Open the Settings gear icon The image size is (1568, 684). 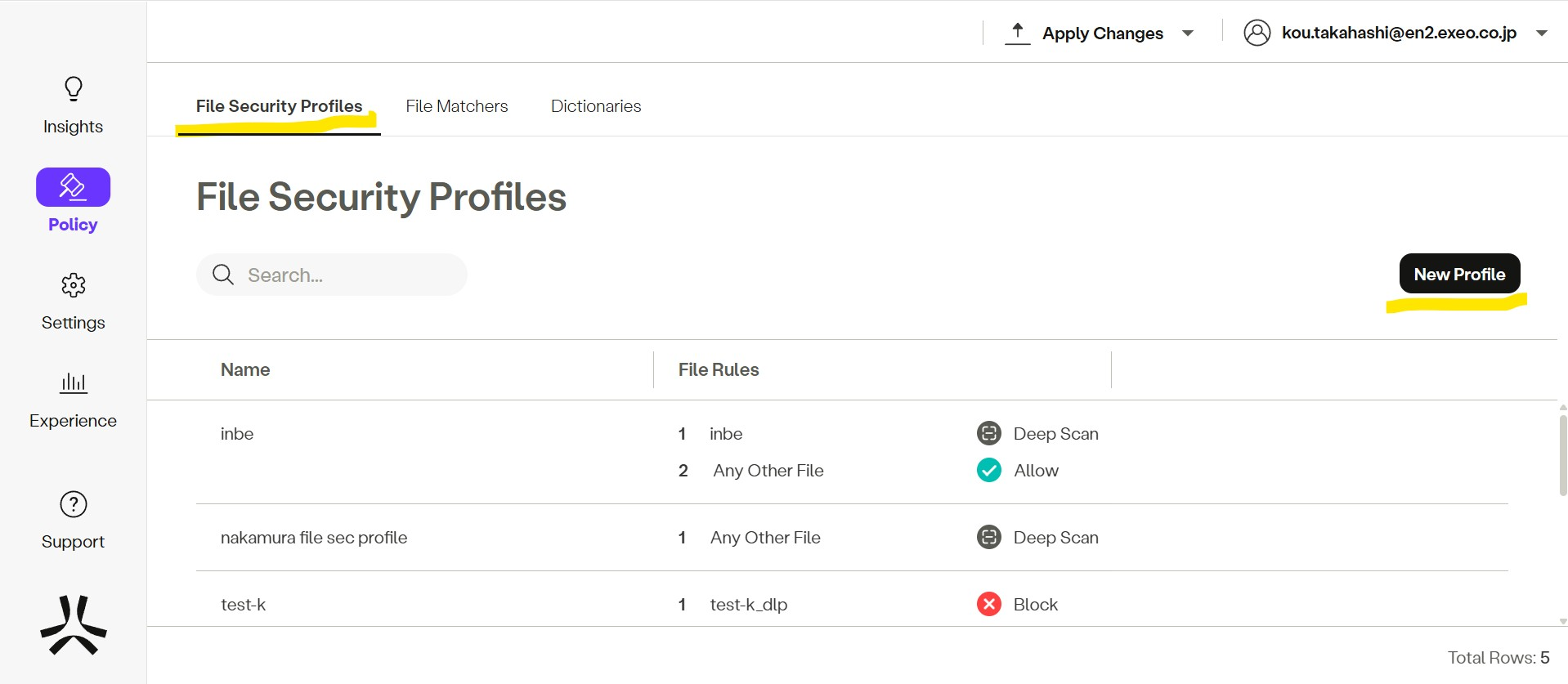point(73,285)
